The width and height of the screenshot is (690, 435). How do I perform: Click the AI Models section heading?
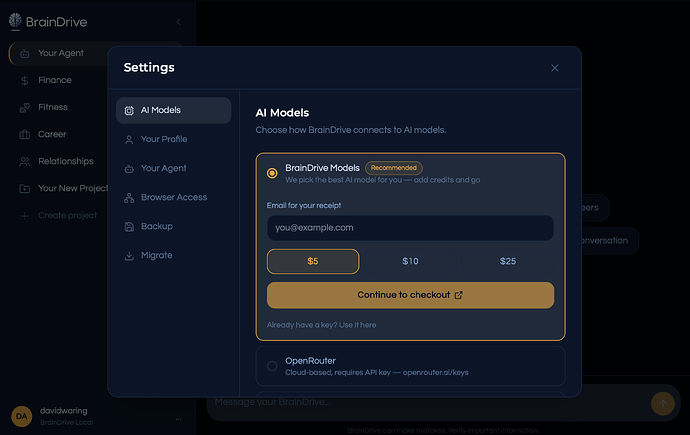[282, 113]
